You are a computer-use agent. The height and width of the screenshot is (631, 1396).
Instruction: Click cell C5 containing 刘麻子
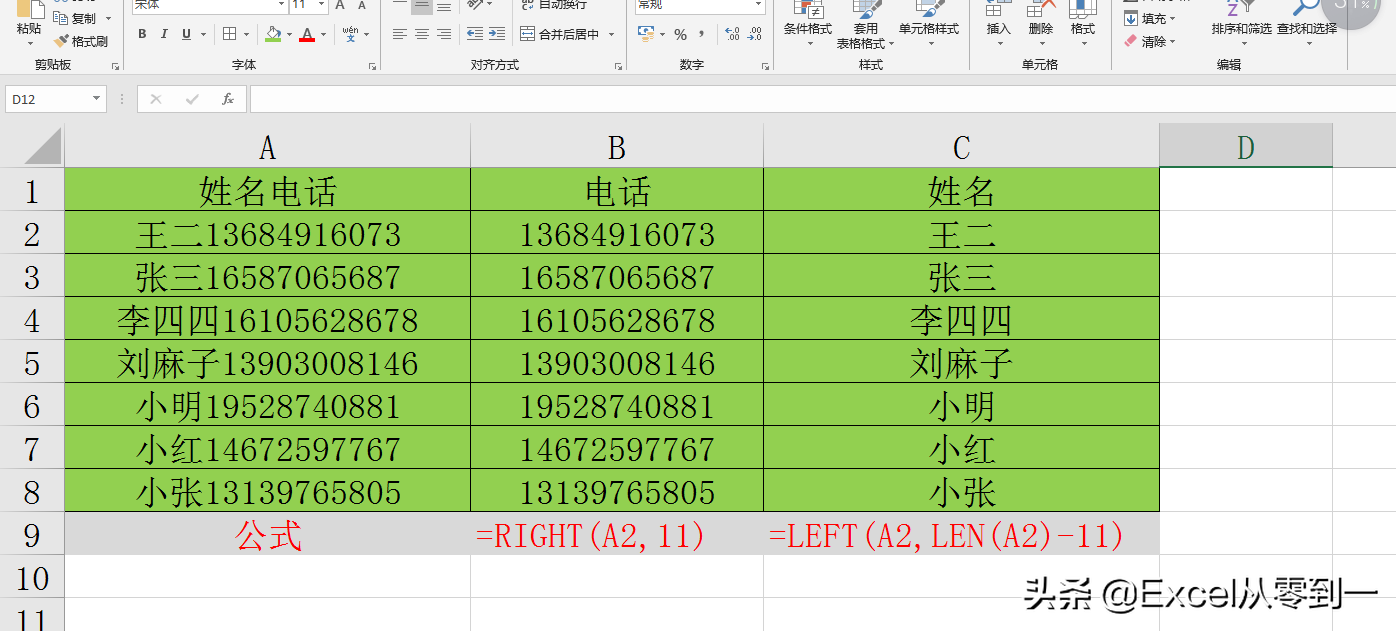click(961, 362)
